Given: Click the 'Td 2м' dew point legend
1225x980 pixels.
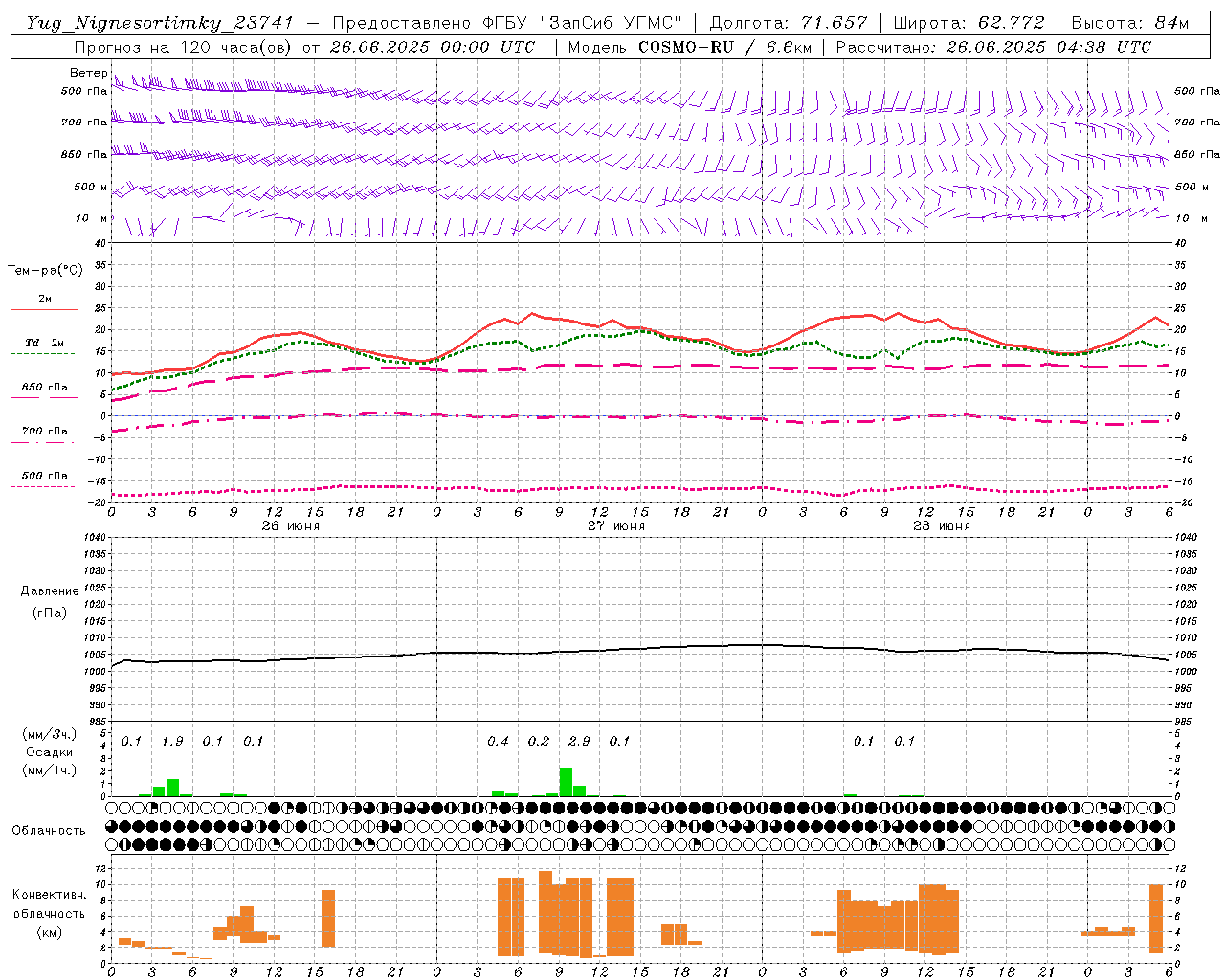Looking at the screenshot, I should coord(44,343).
